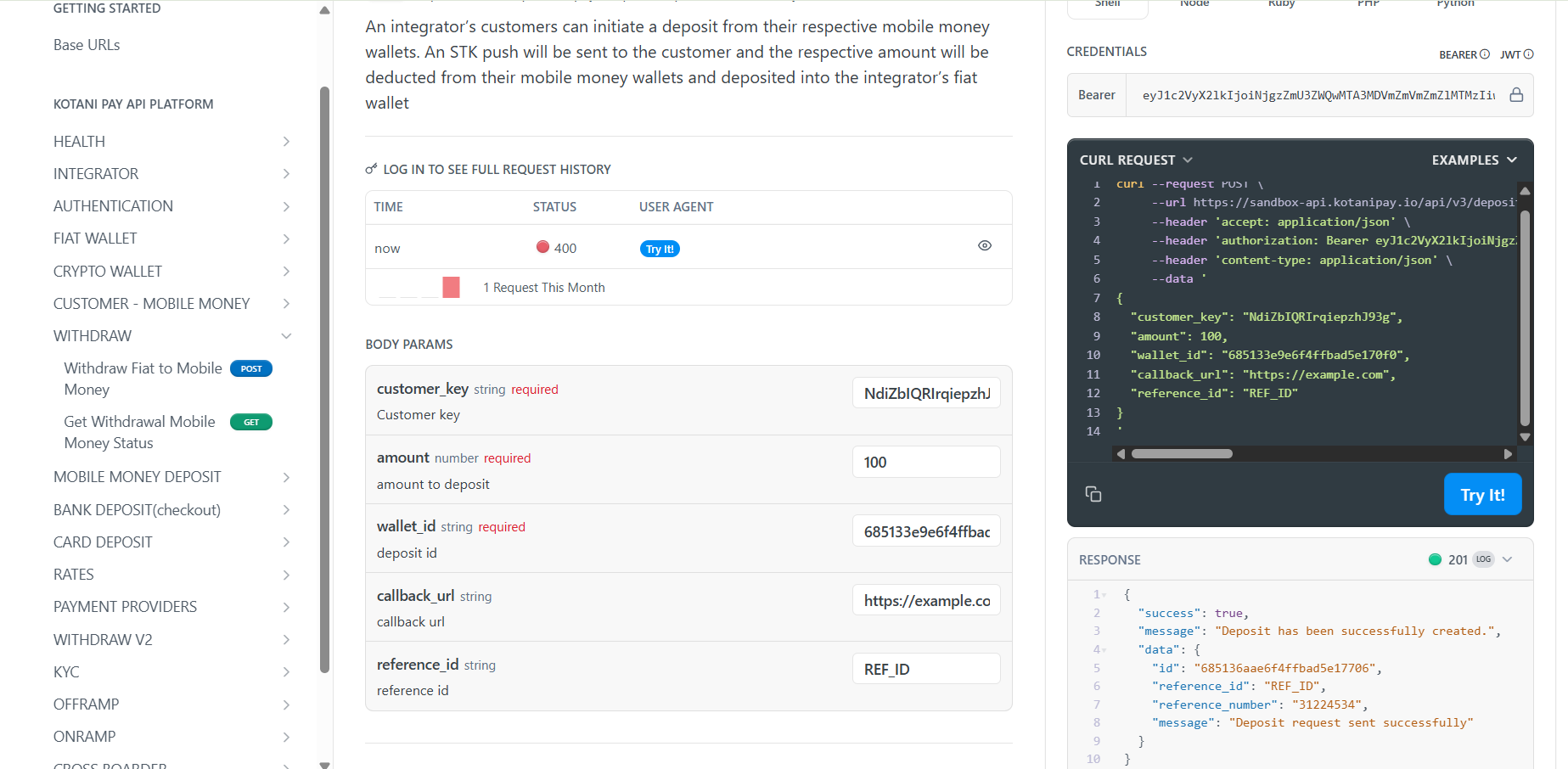Collapse the WITHDRAW section
The image size is (1568, 769).
point(286,336)
